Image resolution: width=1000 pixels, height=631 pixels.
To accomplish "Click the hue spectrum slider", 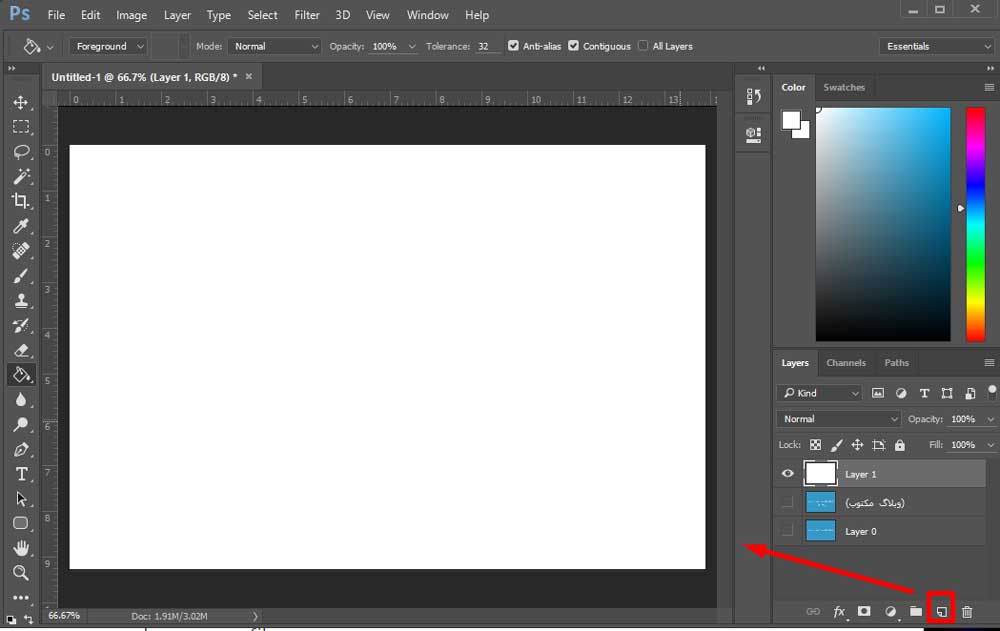I will point(975,224).
